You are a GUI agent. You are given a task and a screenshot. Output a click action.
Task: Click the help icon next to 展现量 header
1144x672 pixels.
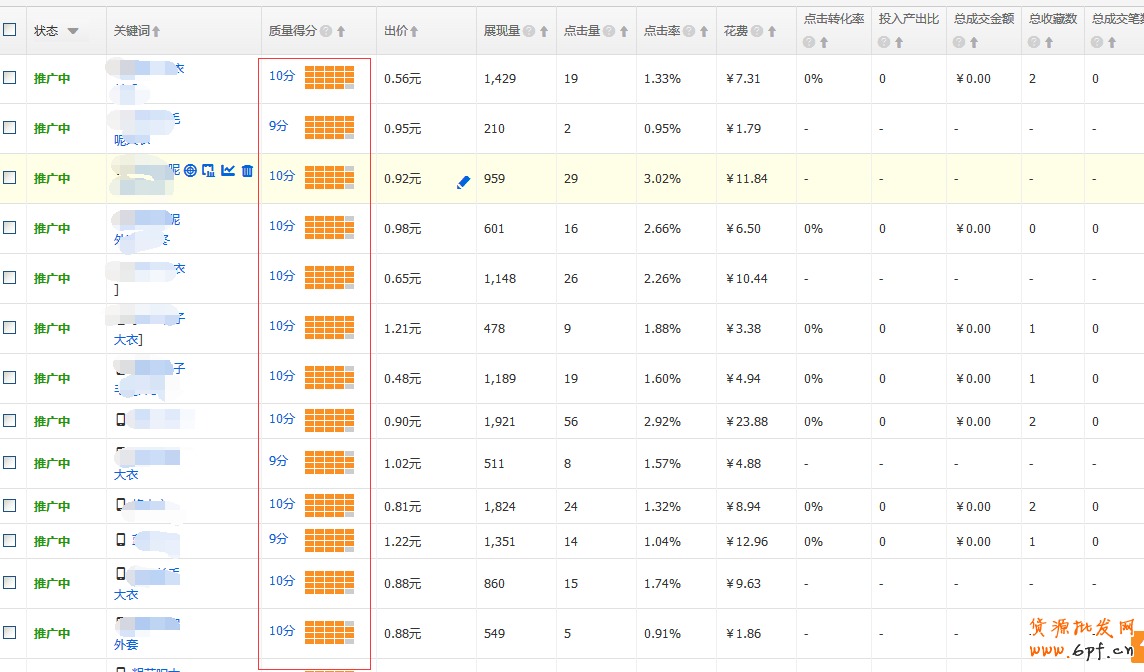point(529,31)
